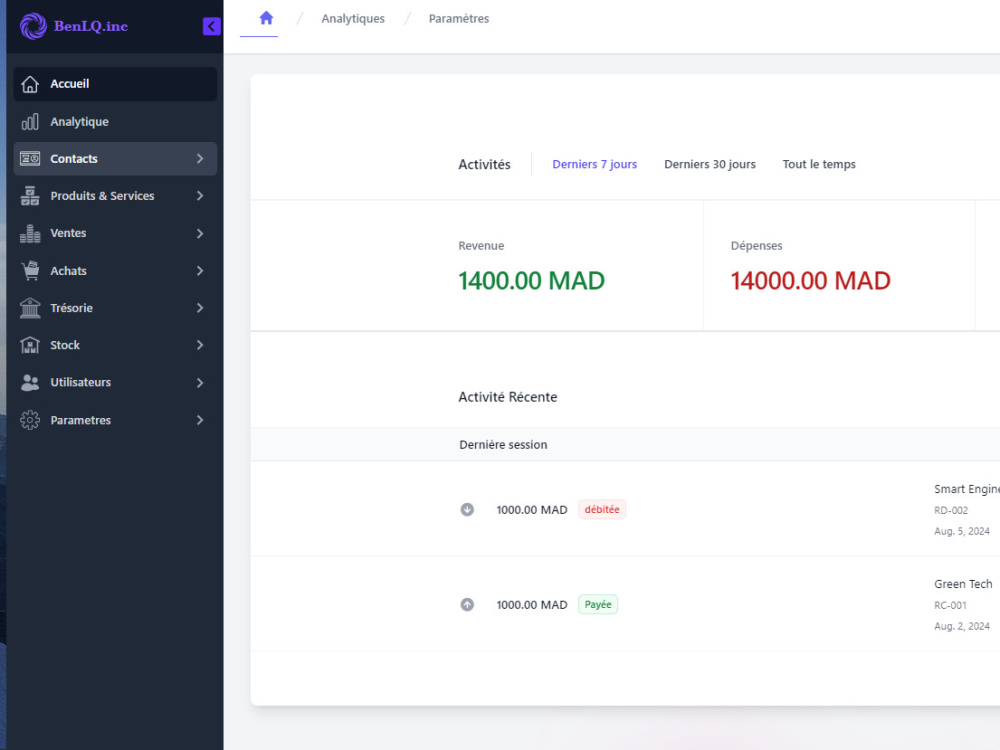The height and width of the screenshot is (750, 1000).
Task: Click the RD-002 reference
Action: (x=951, y=511)
